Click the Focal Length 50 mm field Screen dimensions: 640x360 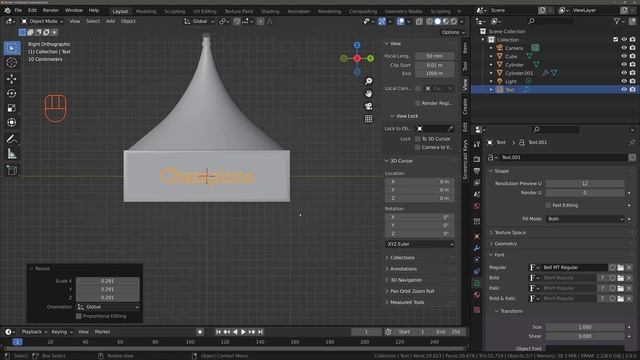pos(435,56)
